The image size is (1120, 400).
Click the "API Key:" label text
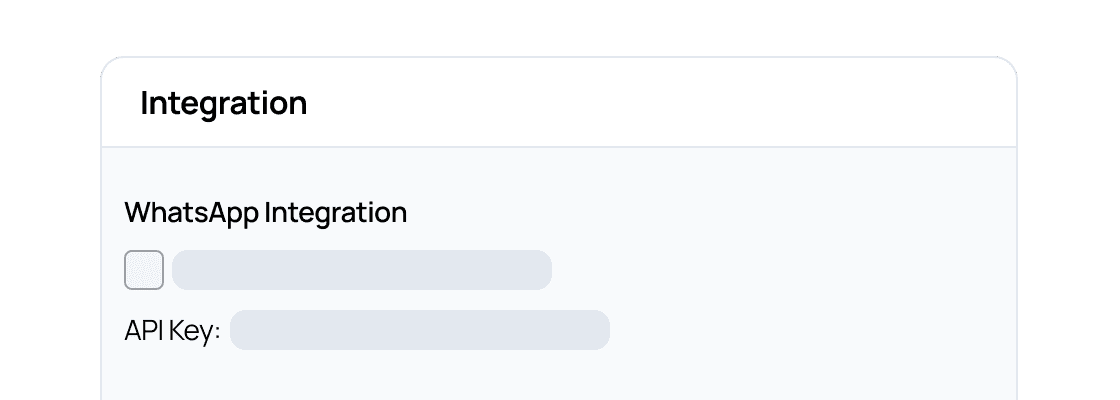(x=172, y=332)
